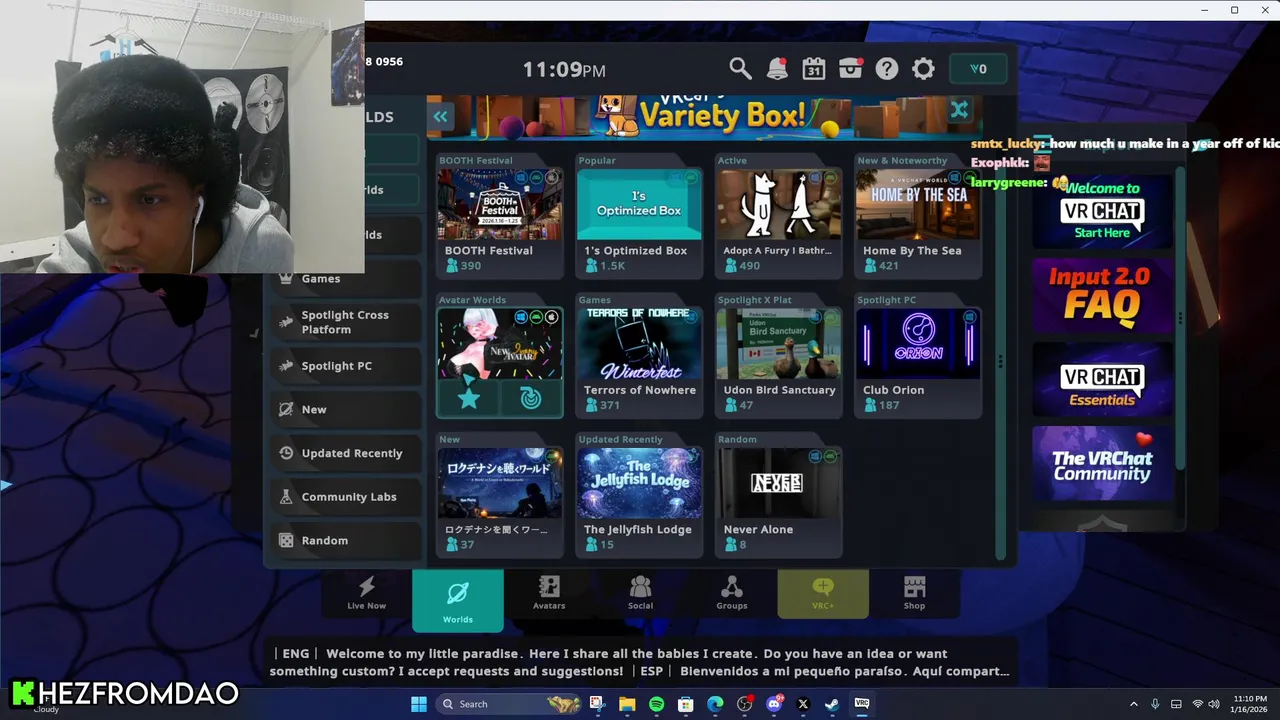Open Microsoft Edge from taskbar
Viewport: 1280px width, 720px height.
pos(715,704)
